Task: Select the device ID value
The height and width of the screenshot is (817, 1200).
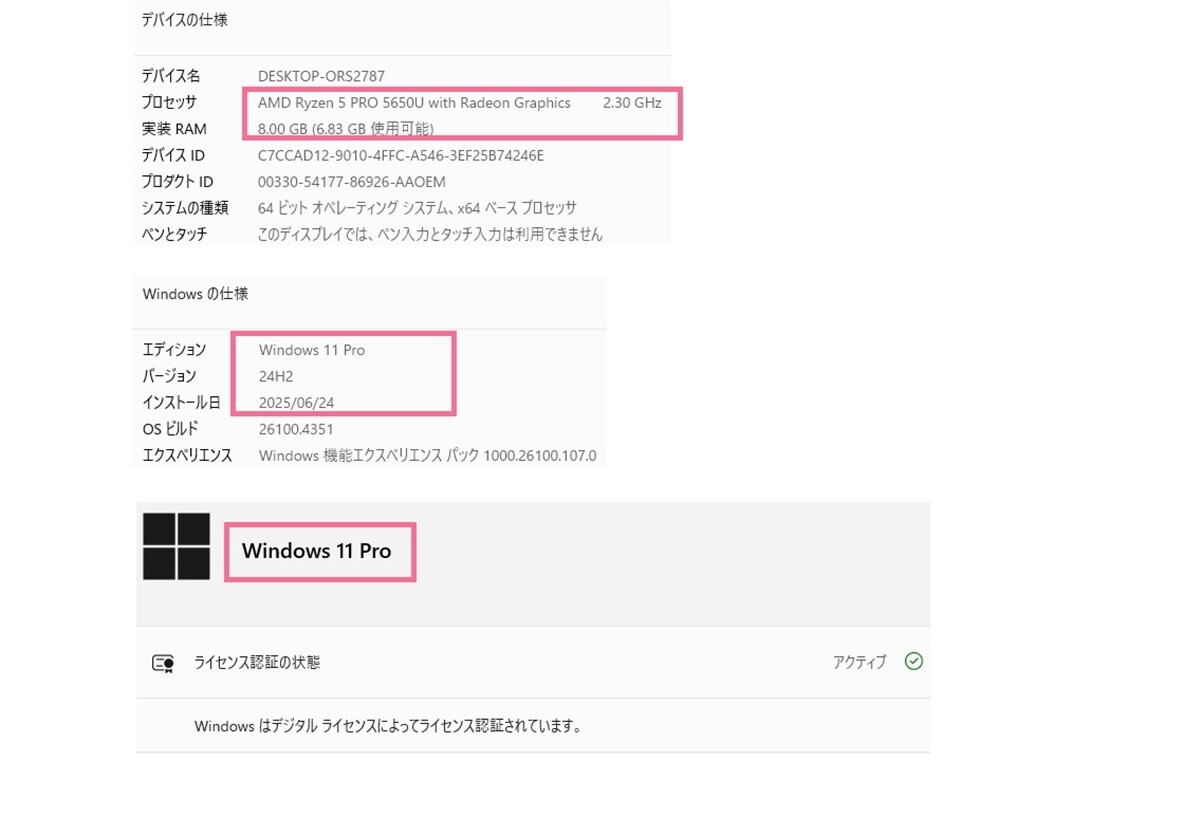Action: (x=401, y=155)
